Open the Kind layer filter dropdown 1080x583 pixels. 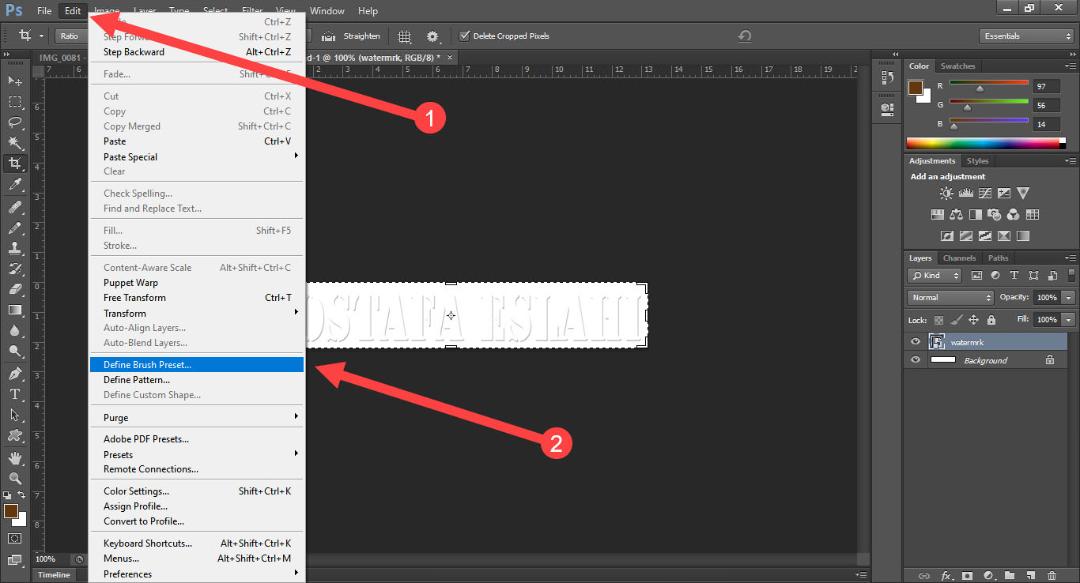click(935, 275)
